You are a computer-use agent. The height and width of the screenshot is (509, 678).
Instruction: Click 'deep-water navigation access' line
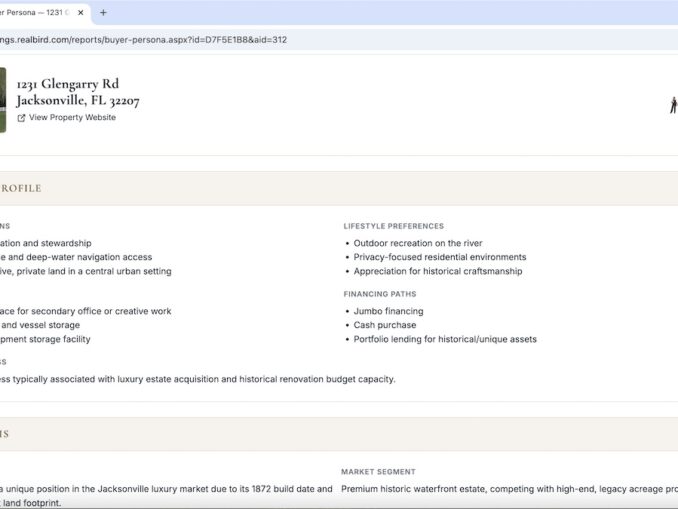tap(76, 257)
